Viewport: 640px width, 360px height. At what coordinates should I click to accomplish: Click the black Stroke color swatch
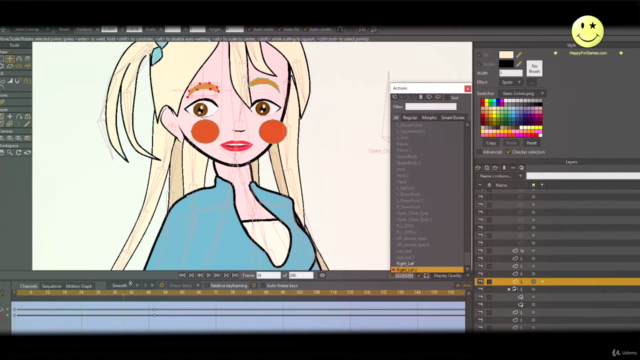(506, 64)
